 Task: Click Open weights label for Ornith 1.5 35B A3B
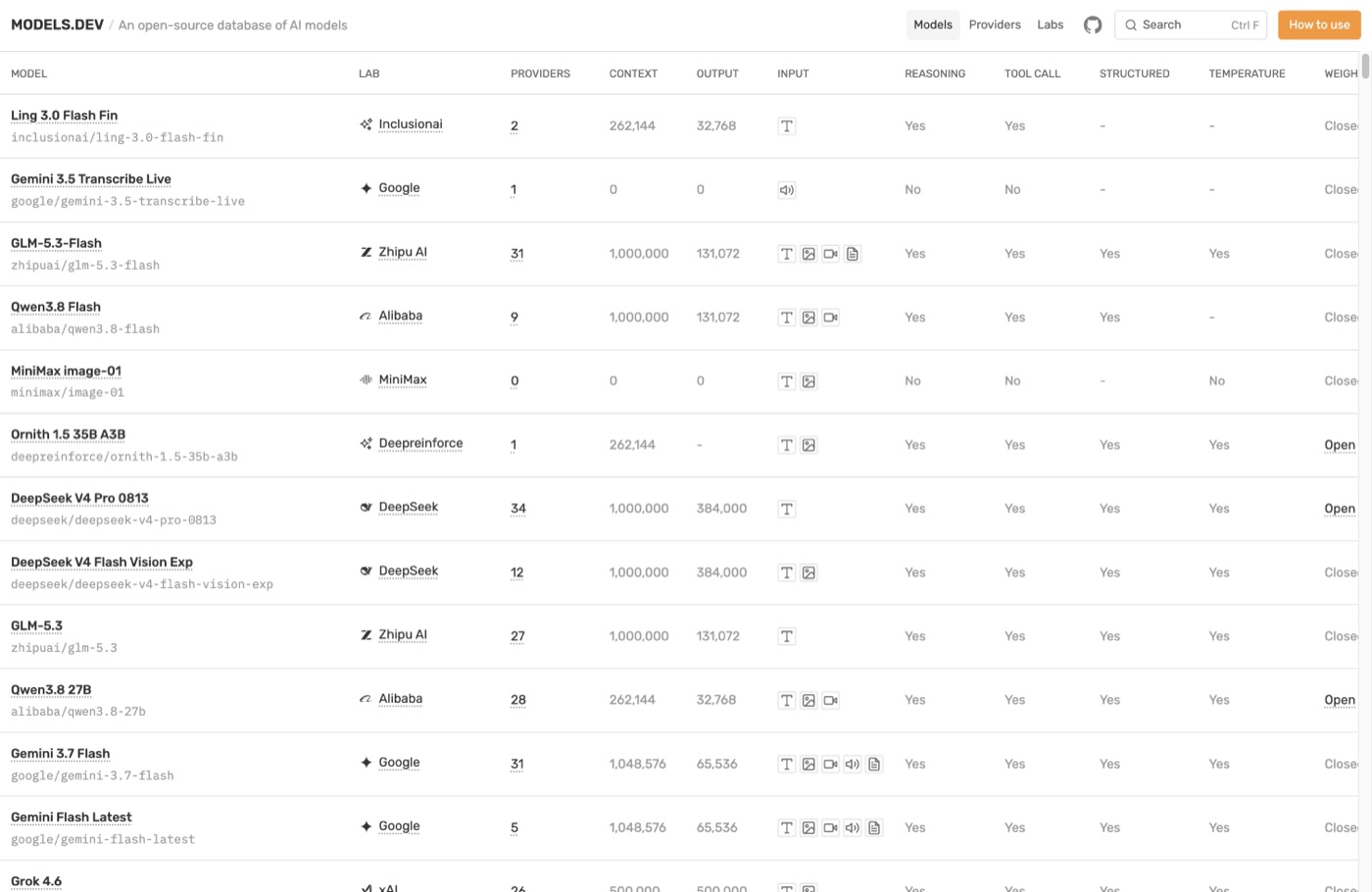(1340, 445)
